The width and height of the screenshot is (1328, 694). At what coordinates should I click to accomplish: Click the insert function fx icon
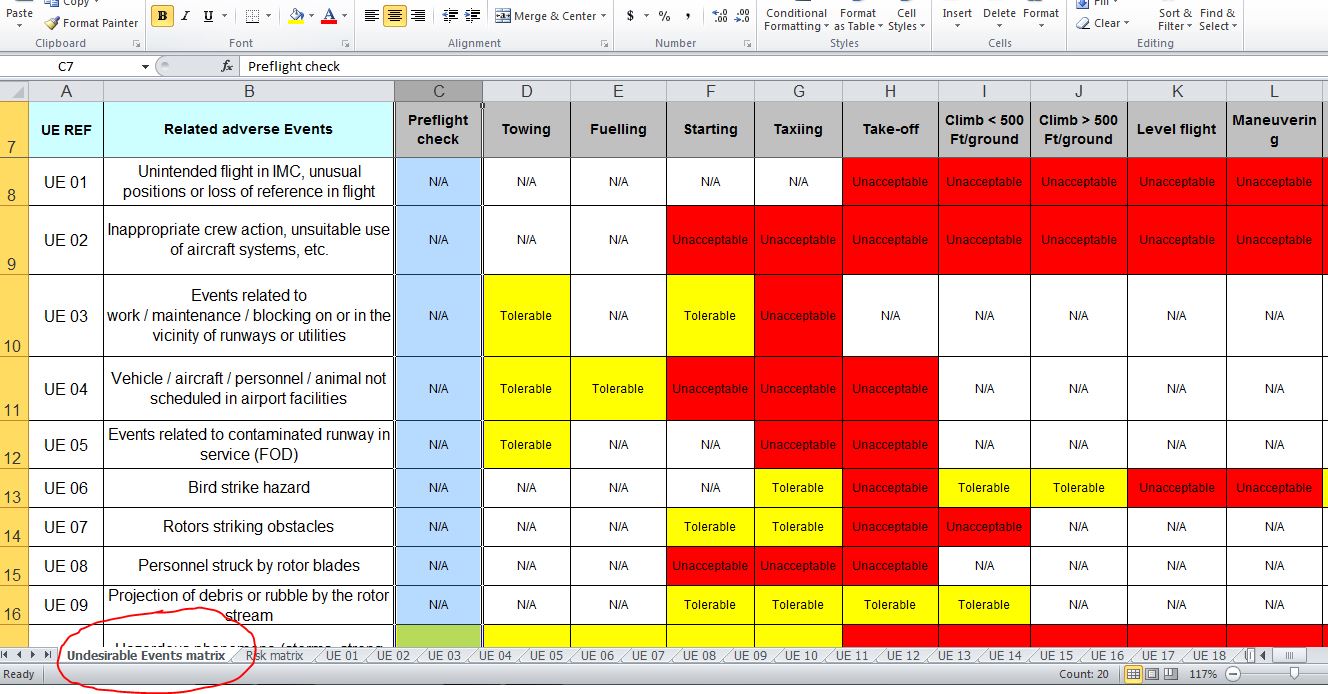(x=227, y=66)
